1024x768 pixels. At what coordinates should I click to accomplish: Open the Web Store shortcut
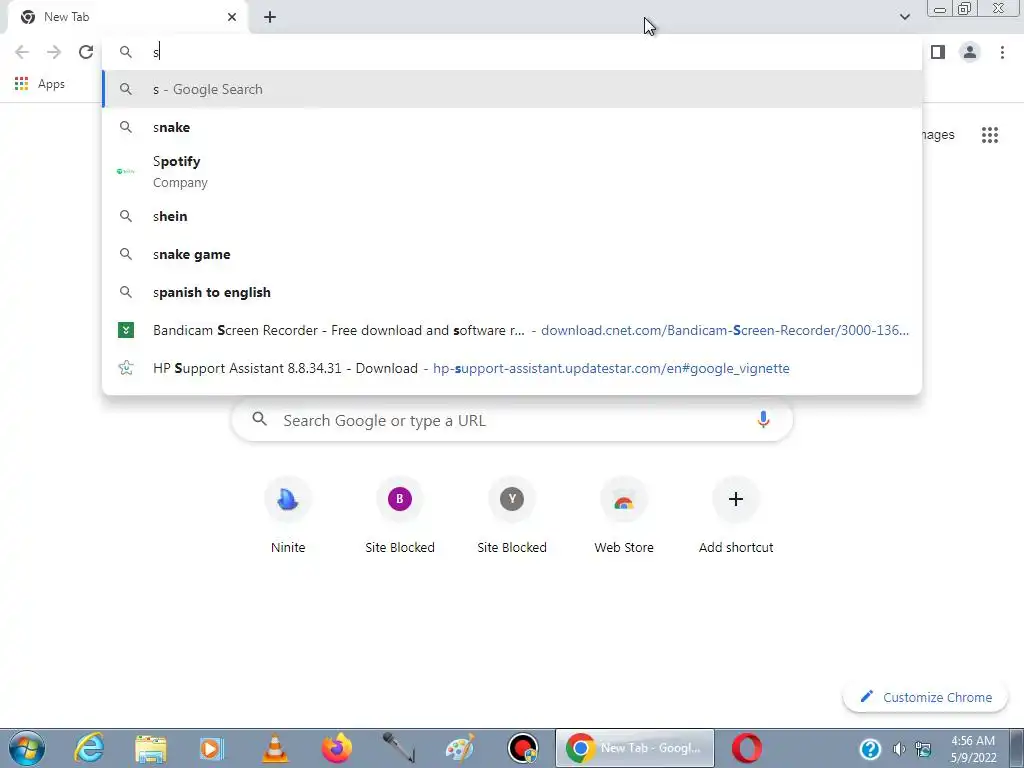point(624,516)
